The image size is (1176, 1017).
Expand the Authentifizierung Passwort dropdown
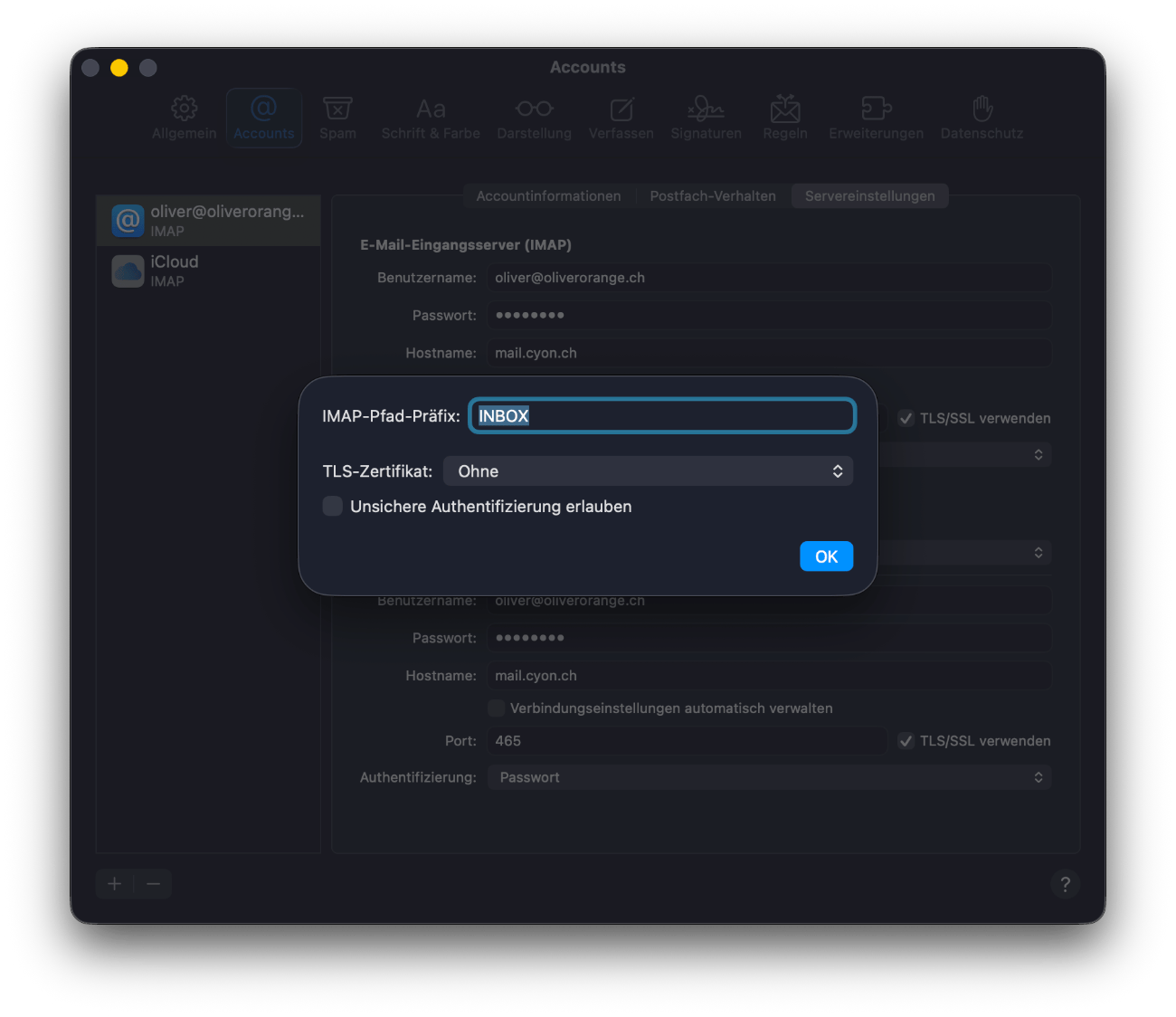tap(769, 777)
